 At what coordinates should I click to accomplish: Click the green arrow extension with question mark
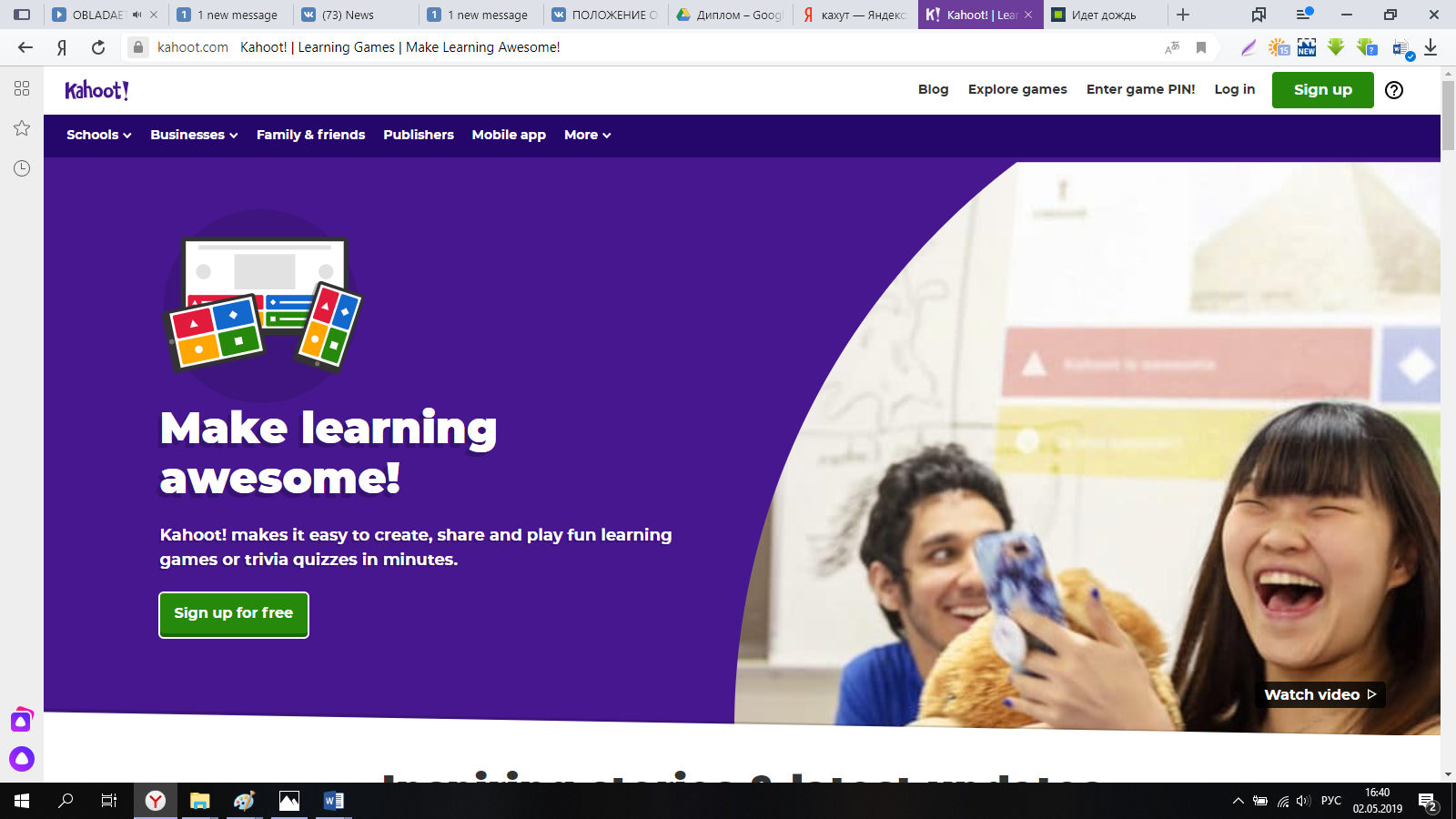(1366, 47)
